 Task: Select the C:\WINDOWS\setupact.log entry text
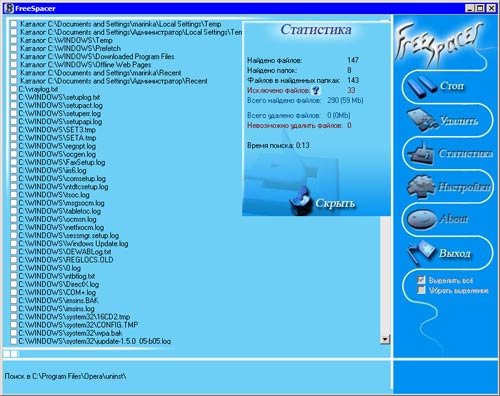click(x=60, y=105)
